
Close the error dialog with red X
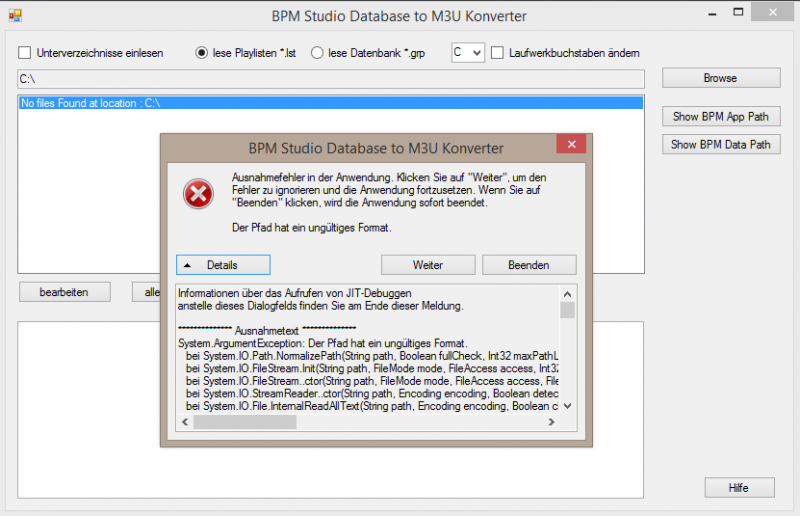[x=571, y=144]
